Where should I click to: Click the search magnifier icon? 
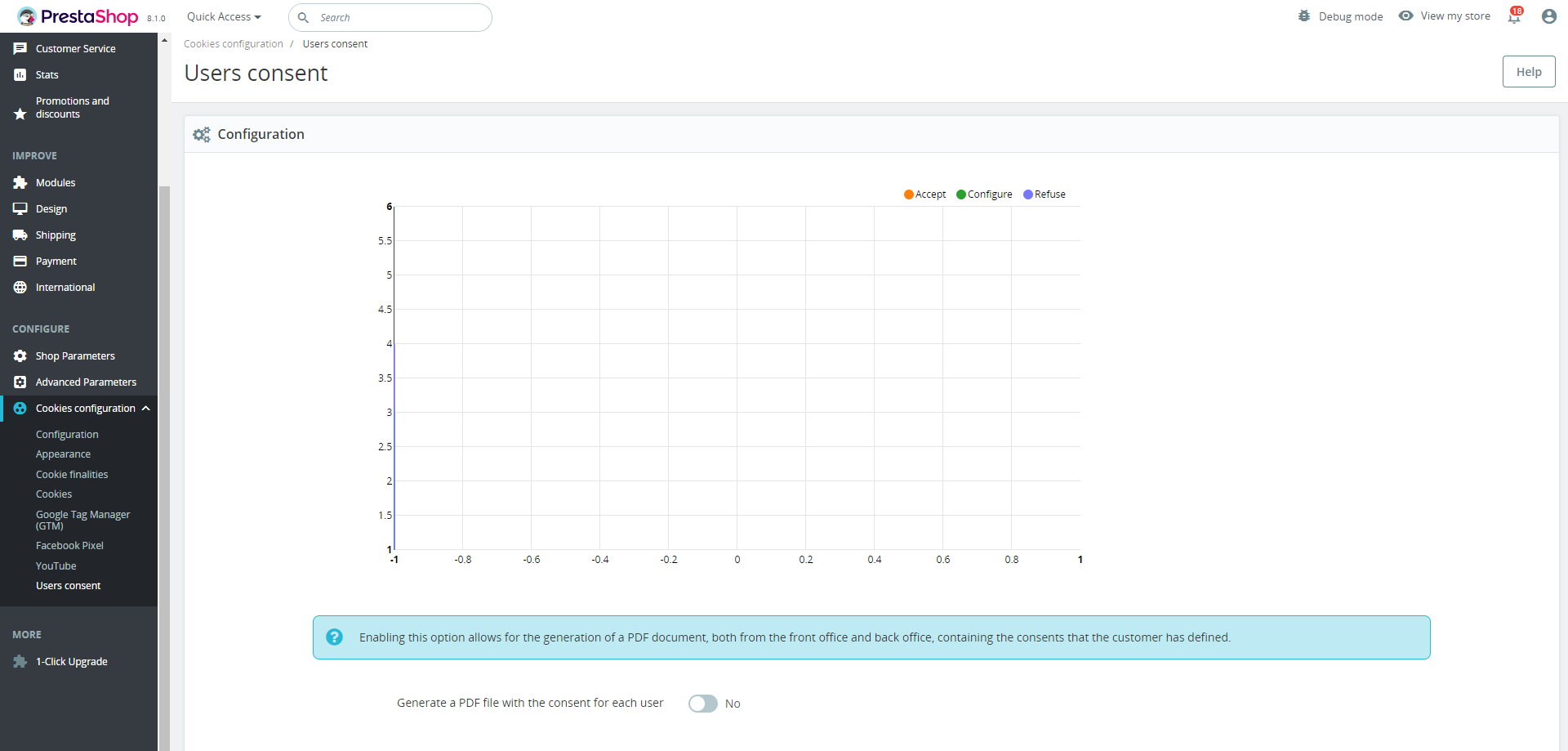(x=303, y=17)
